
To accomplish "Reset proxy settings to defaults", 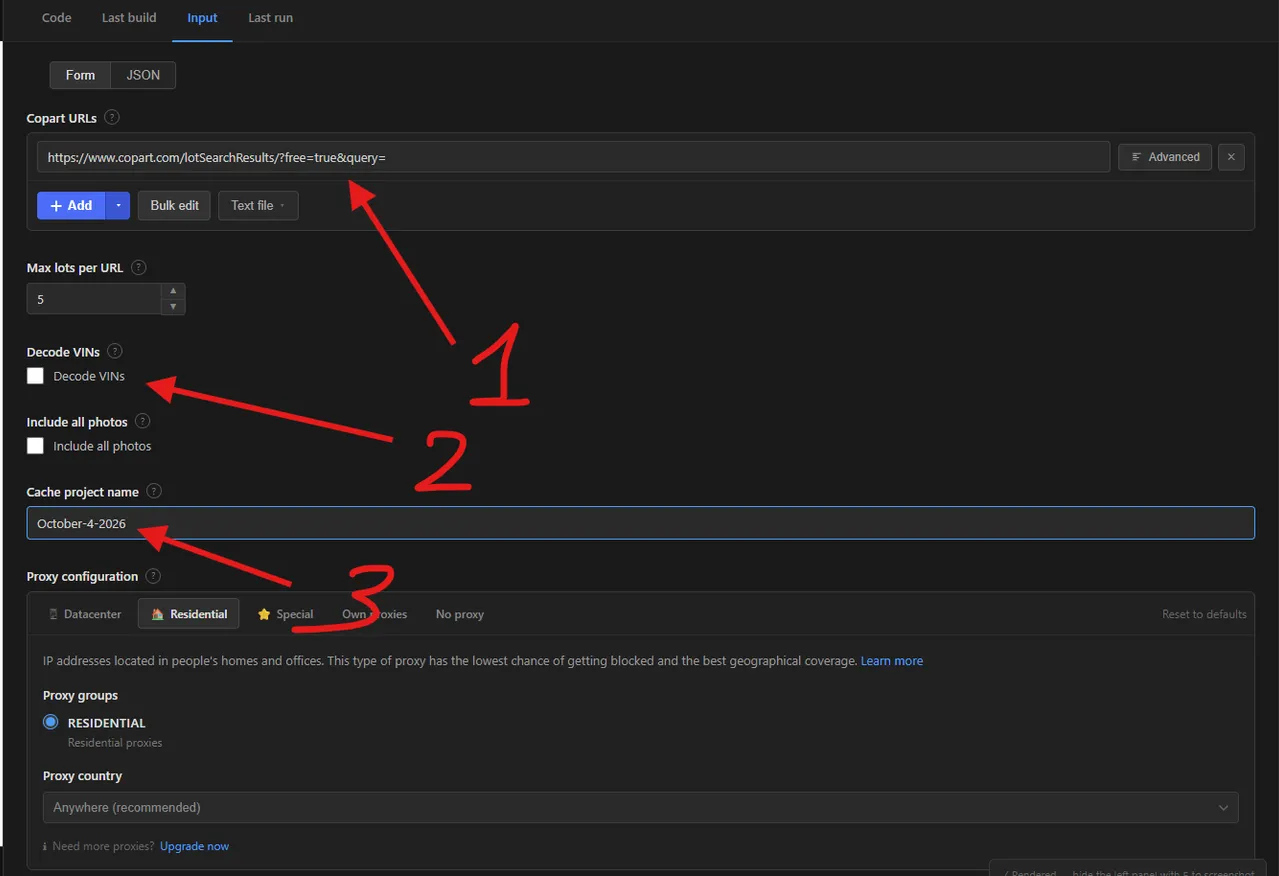I will point(1204,614).
